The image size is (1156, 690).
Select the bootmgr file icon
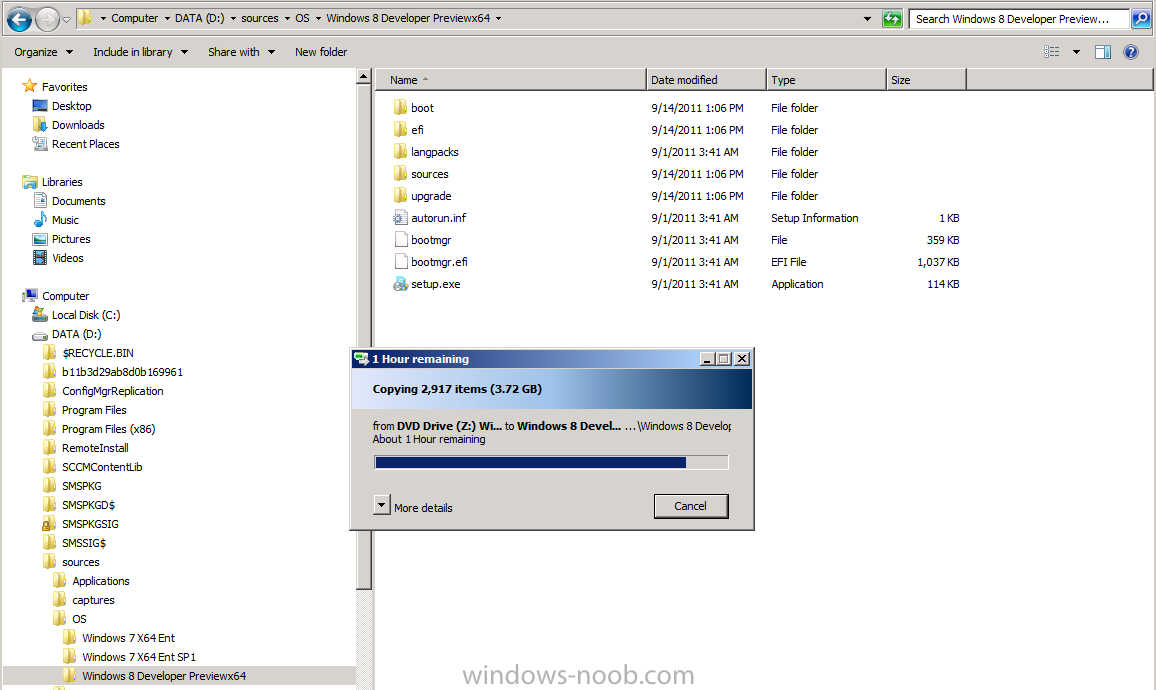point(400,240)
